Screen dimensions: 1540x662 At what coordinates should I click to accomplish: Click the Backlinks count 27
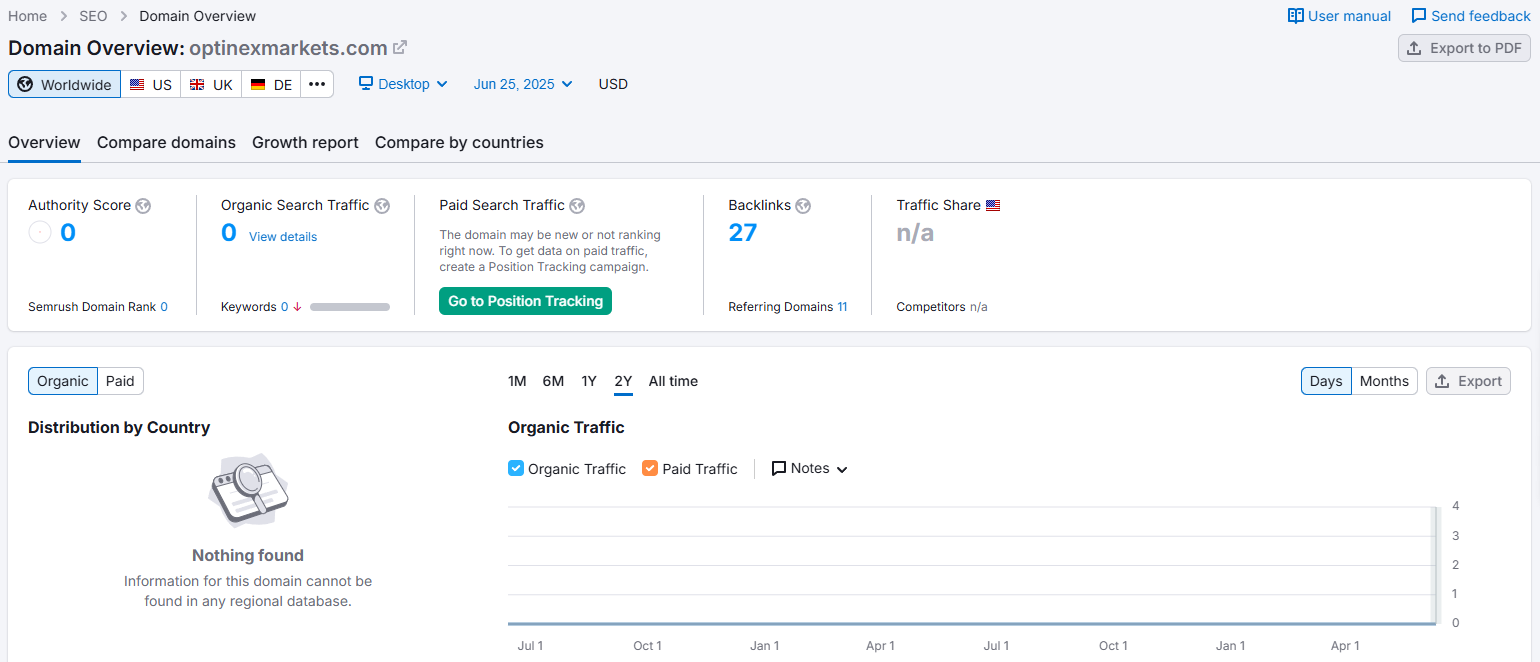(x=743, y=233)
